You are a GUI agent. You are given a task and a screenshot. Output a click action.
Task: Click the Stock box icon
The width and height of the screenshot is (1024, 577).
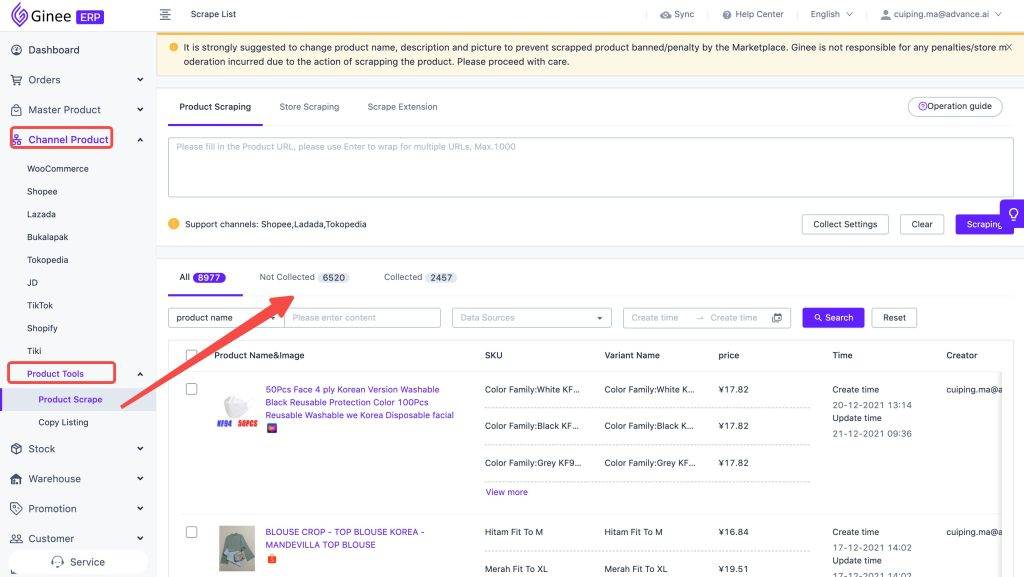click(x=16, y=449)
